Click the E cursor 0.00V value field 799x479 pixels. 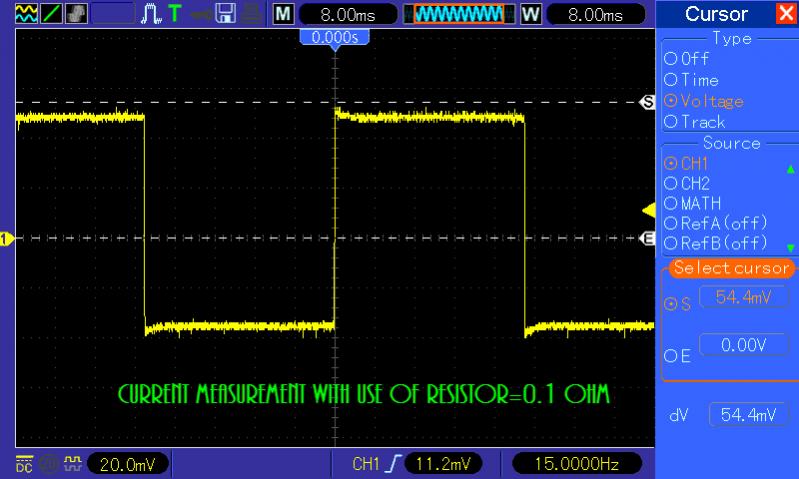click(x=743, y=345)
